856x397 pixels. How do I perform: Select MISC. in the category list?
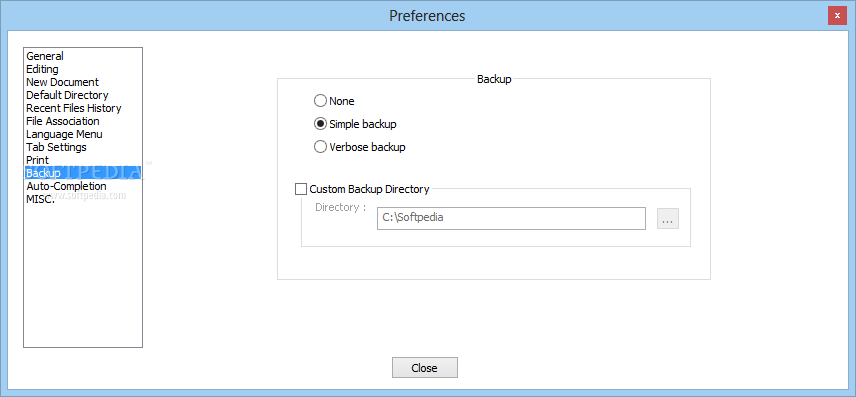(x=83, y=199)
